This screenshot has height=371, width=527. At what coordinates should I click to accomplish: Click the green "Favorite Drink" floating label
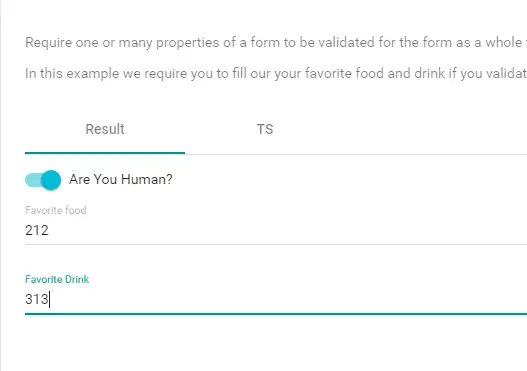click(x=57, y=279)
